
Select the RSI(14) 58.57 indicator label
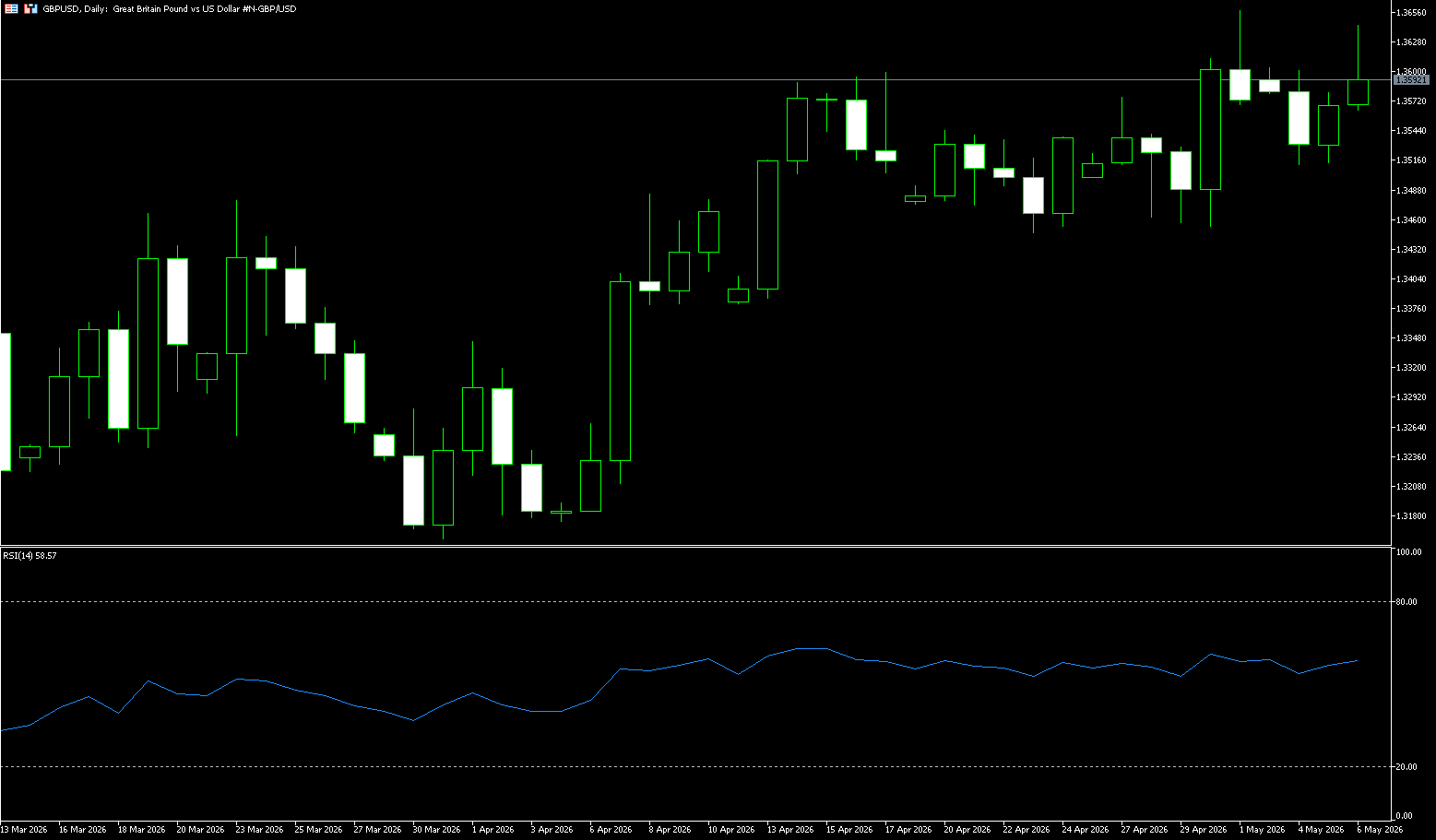coord(30,555)
